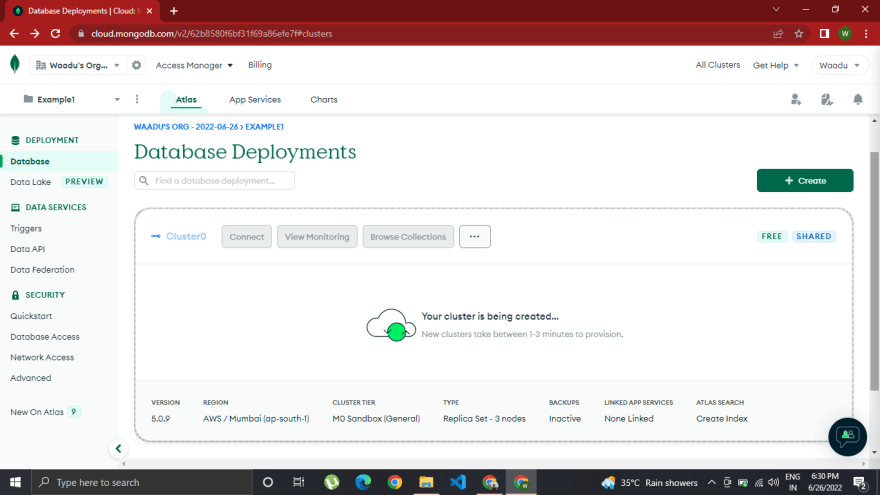The image size is (880, 495).
Task: Bookmark this page with star icon
Action: click(799, 34)
